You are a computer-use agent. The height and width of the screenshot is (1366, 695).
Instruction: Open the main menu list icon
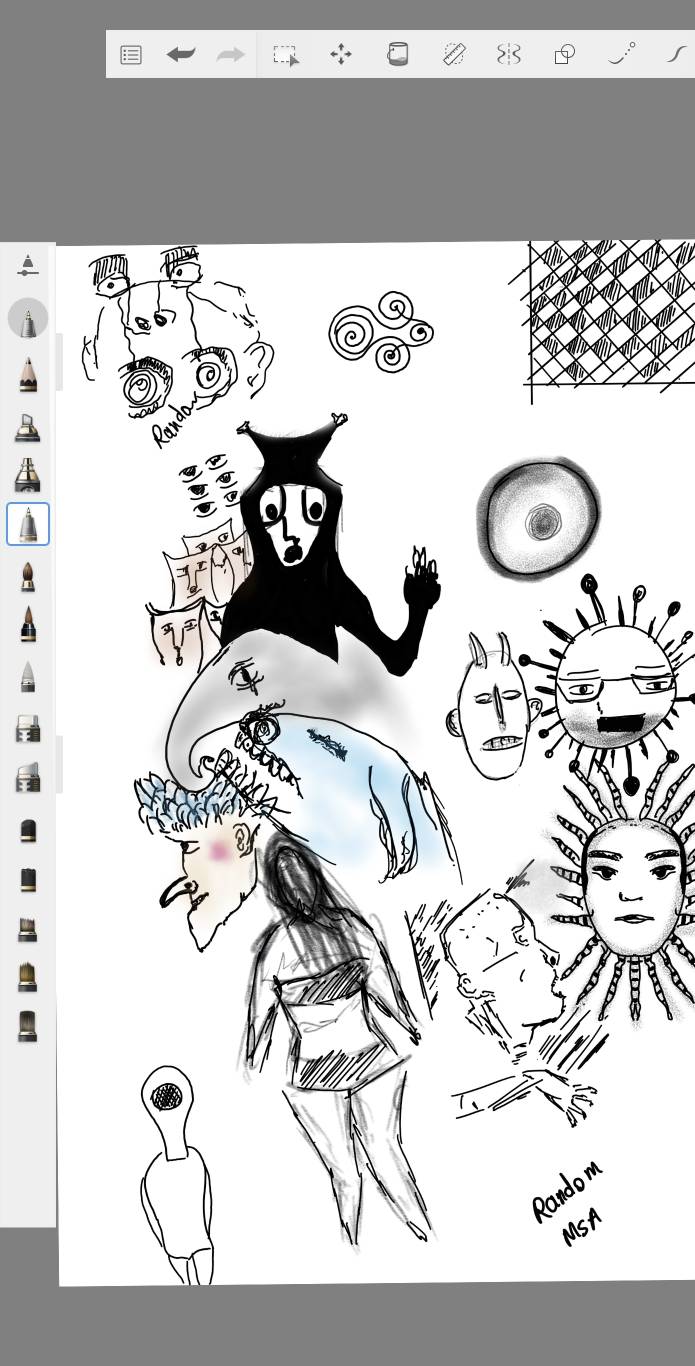(131, 54)
